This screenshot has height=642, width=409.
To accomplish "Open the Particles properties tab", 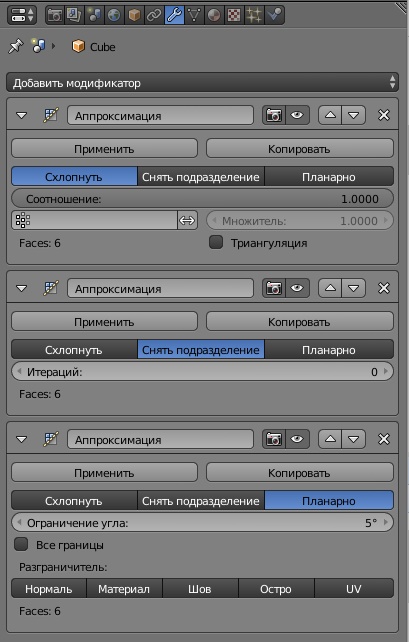I will click(x=254, y=15).
